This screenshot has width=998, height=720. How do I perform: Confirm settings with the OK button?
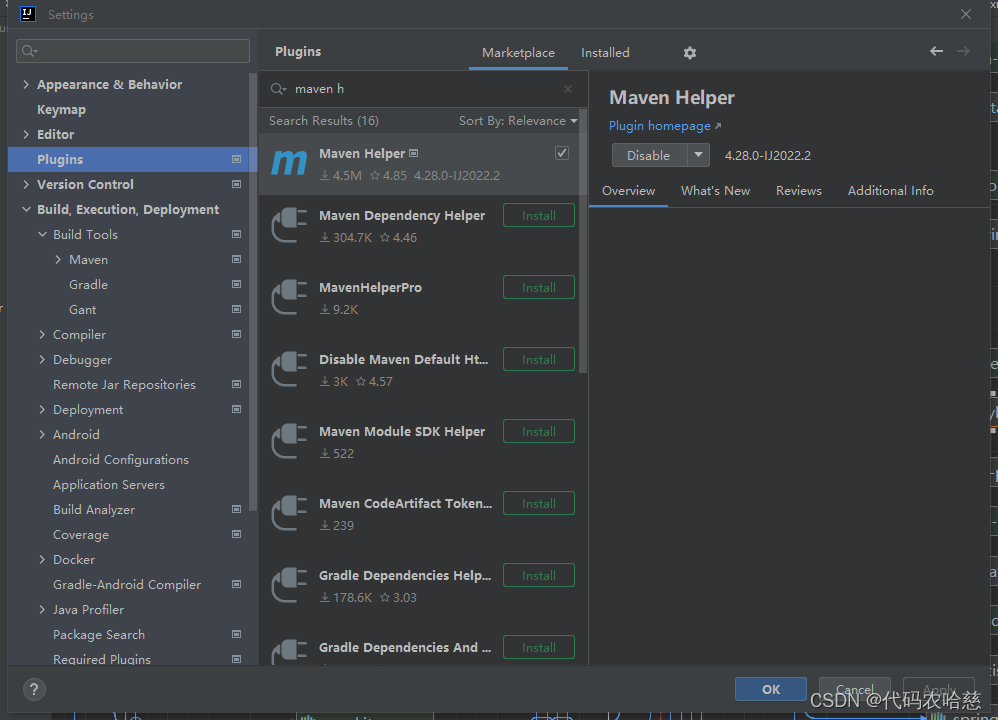click(771, 689)
